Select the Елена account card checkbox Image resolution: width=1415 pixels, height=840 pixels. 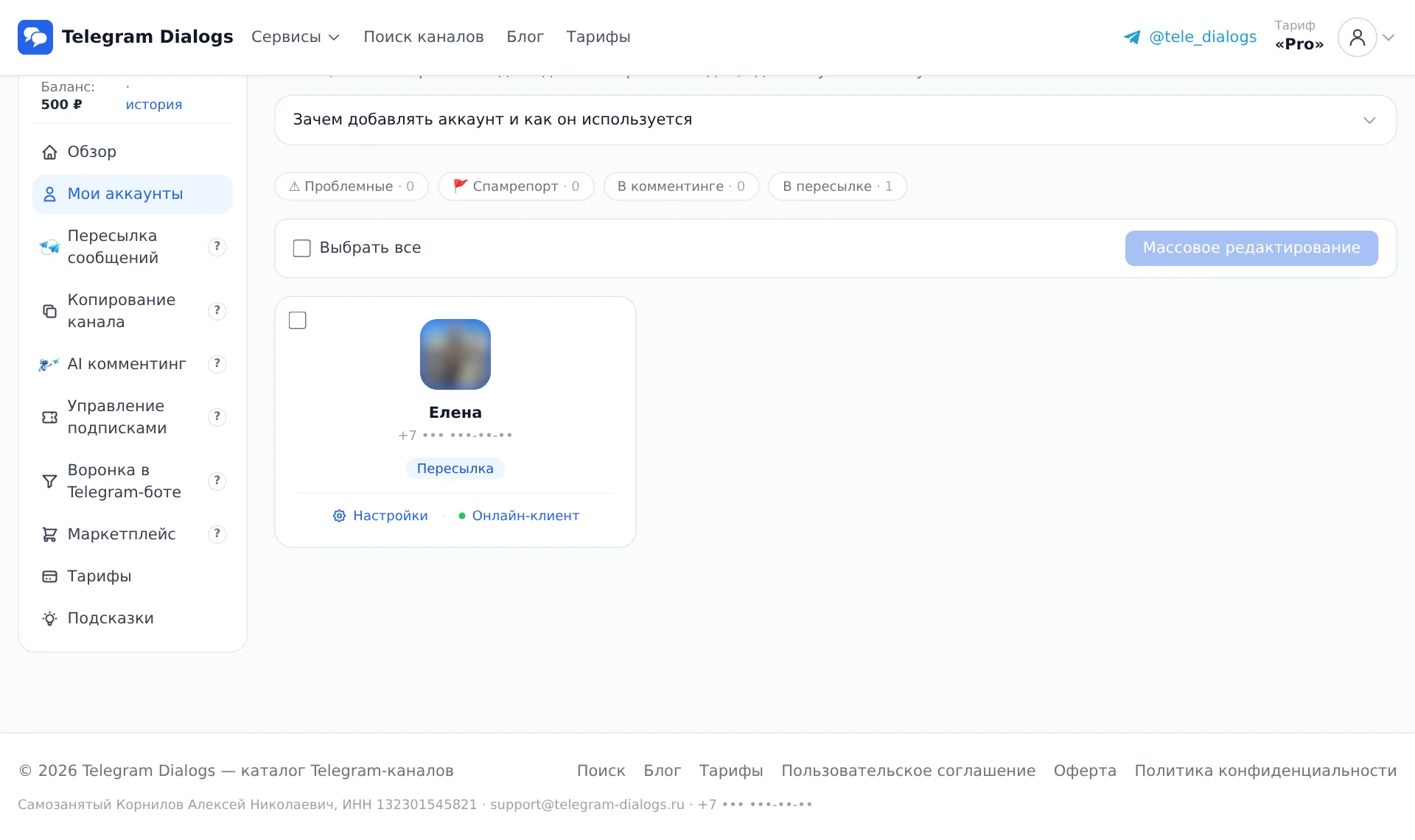coord(298,321)
